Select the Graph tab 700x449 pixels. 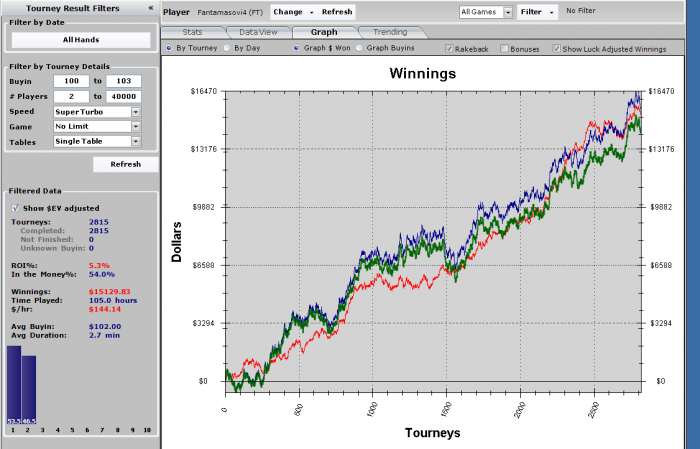[324, 32]
